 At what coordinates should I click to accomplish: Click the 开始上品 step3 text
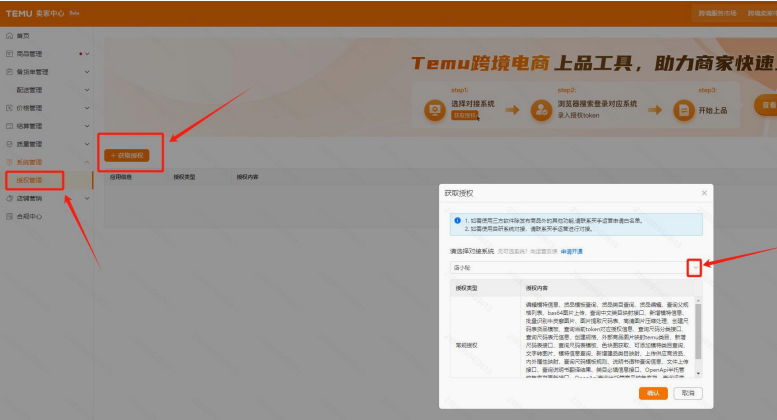(x=713, y=110)
